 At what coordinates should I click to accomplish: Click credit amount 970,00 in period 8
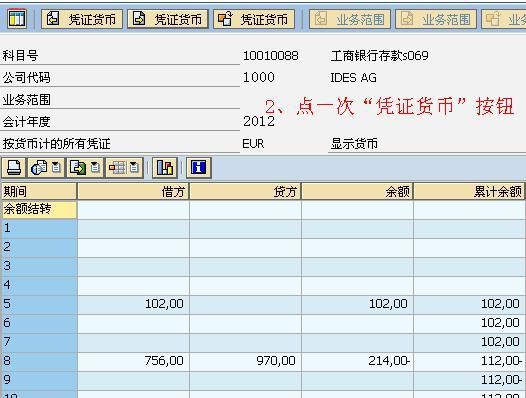coord(276,361)
